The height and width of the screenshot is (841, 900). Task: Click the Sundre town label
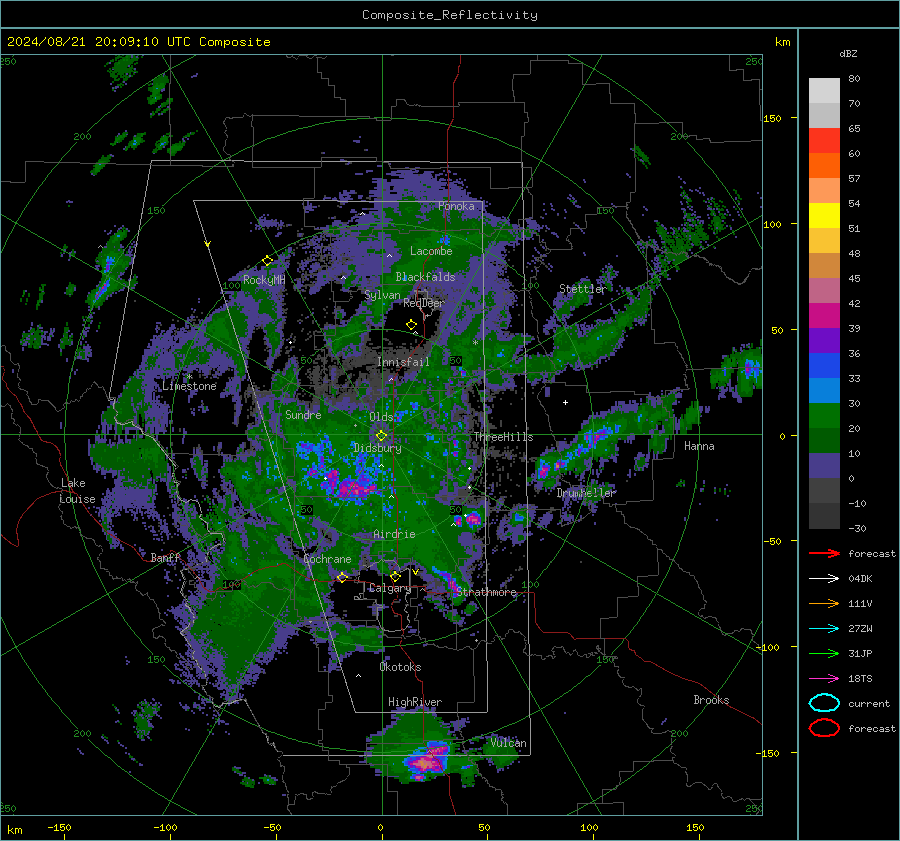click(303, 415)
